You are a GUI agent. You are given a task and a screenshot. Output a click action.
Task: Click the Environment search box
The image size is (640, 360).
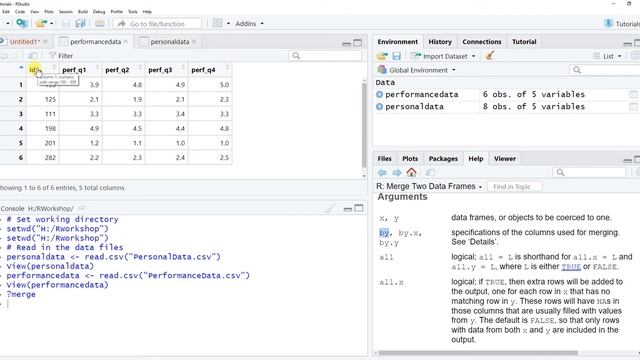[x=605, y=70]
